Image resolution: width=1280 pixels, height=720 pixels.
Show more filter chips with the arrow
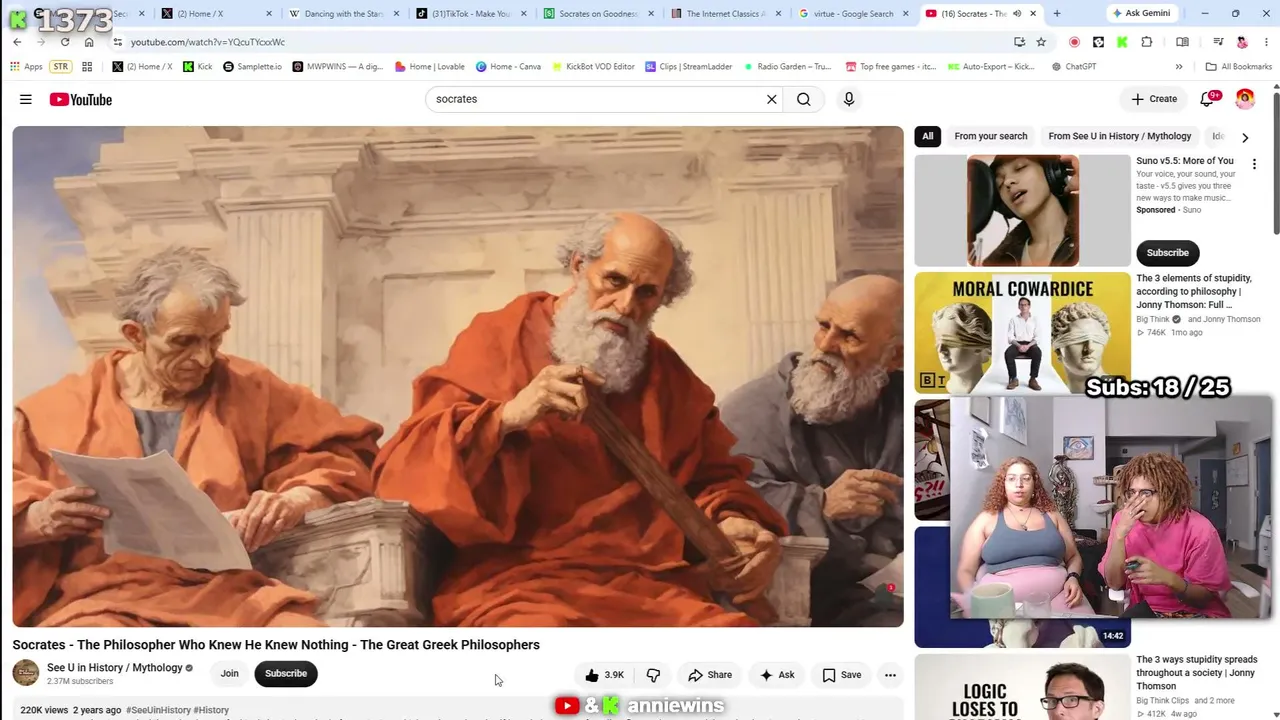[1245, 137]
